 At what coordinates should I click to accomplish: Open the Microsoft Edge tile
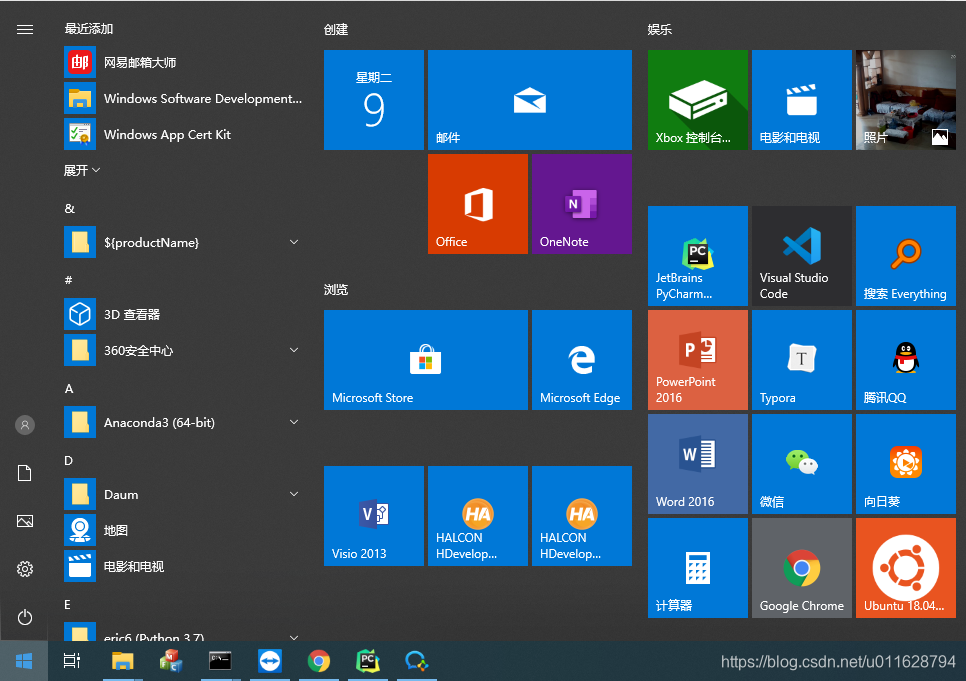pos(582,360)
